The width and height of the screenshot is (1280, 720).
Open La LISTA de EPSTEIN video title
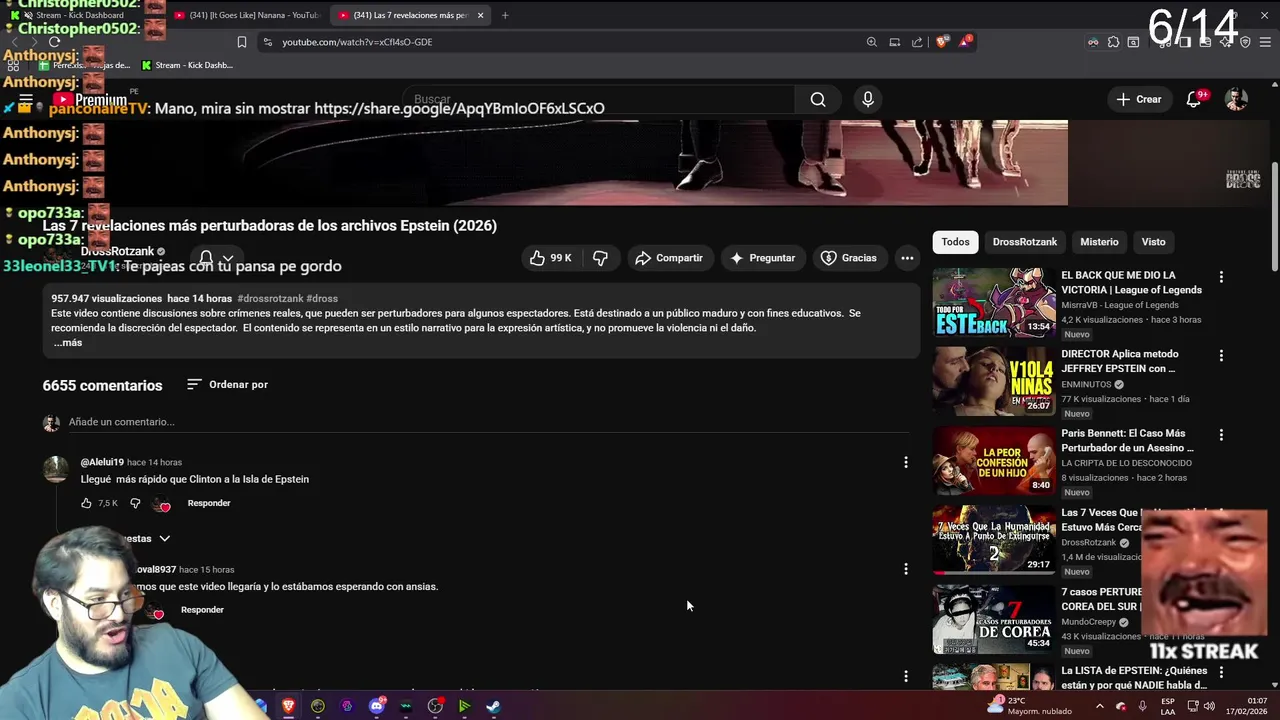tap(1134, 678)
